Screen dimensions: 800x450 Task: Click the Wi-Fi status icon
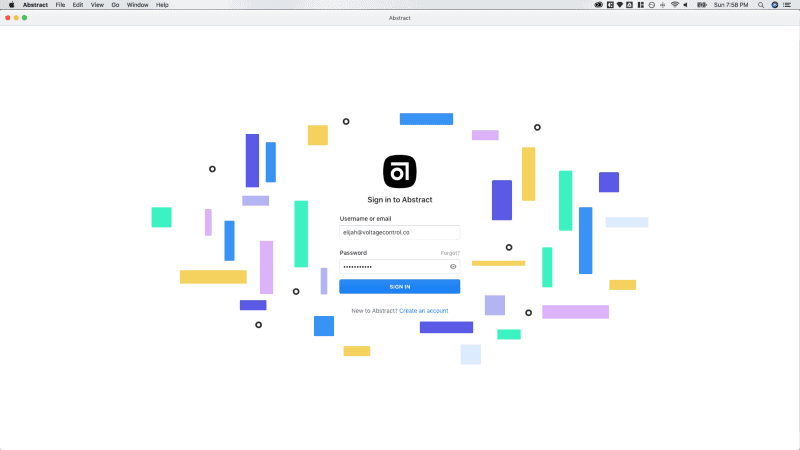[675, 5]
